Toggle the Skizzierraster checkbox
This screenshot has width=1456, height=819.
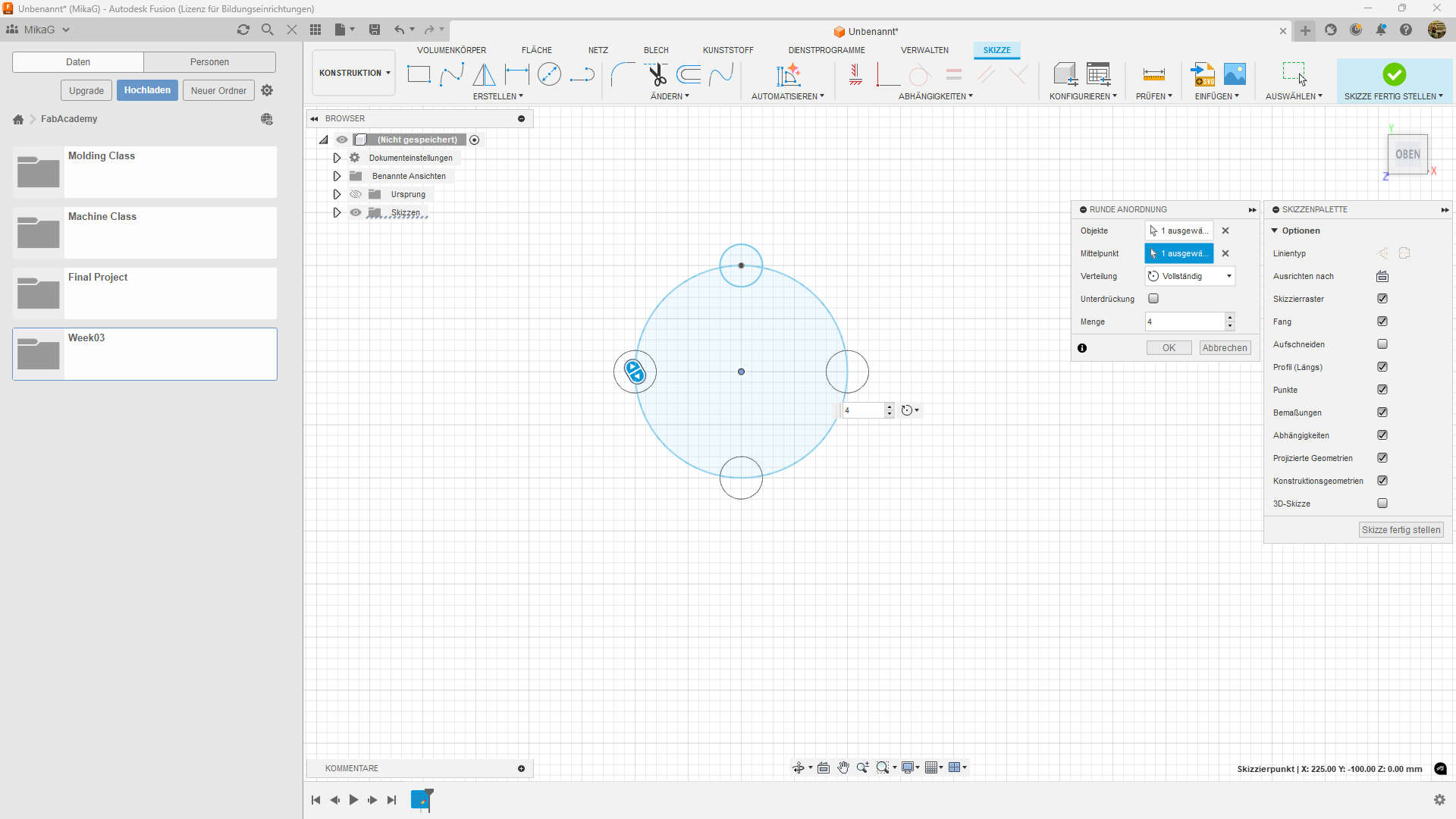point(1382,299)
